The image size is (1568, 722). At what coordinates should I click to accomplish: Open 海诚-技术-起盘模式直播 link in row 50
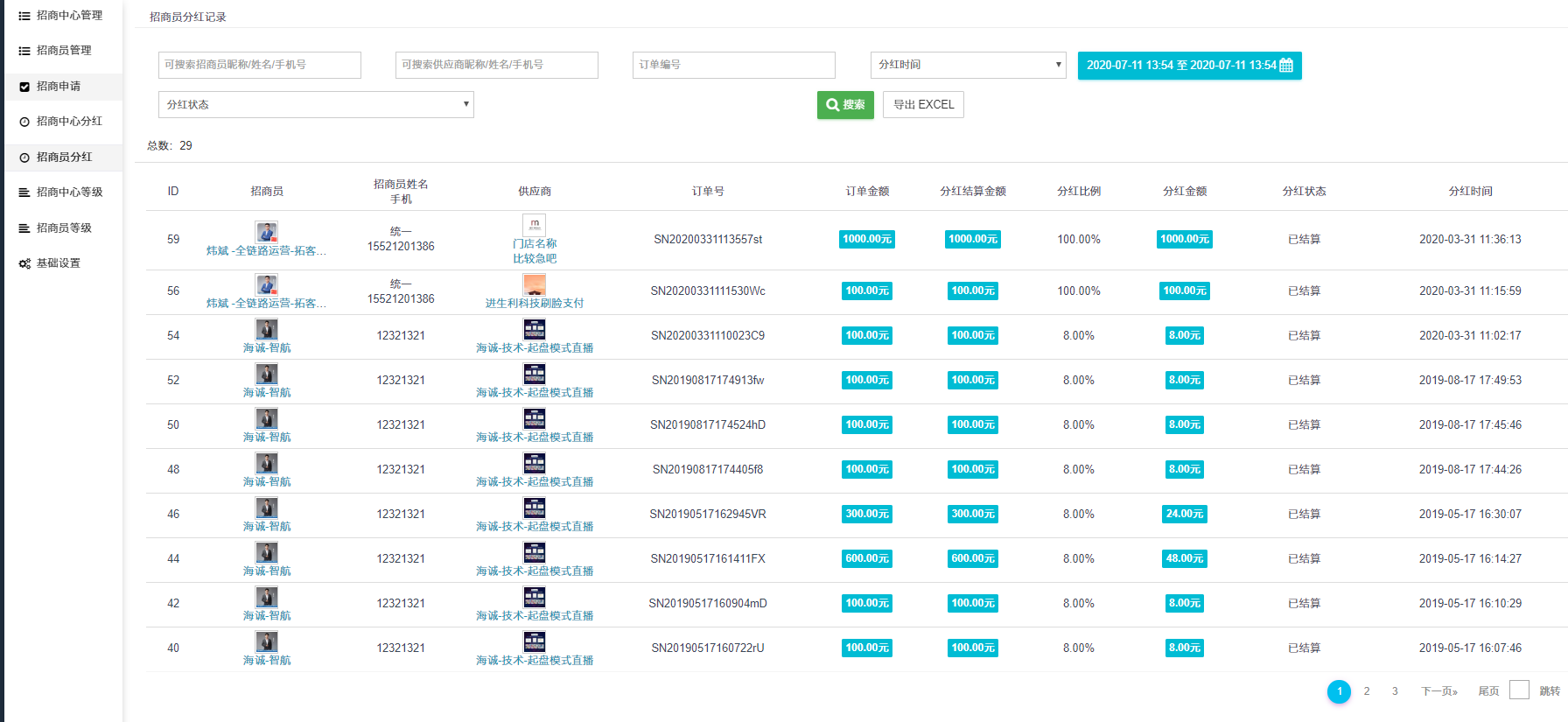pyautogui.click(x=535, y=438)
